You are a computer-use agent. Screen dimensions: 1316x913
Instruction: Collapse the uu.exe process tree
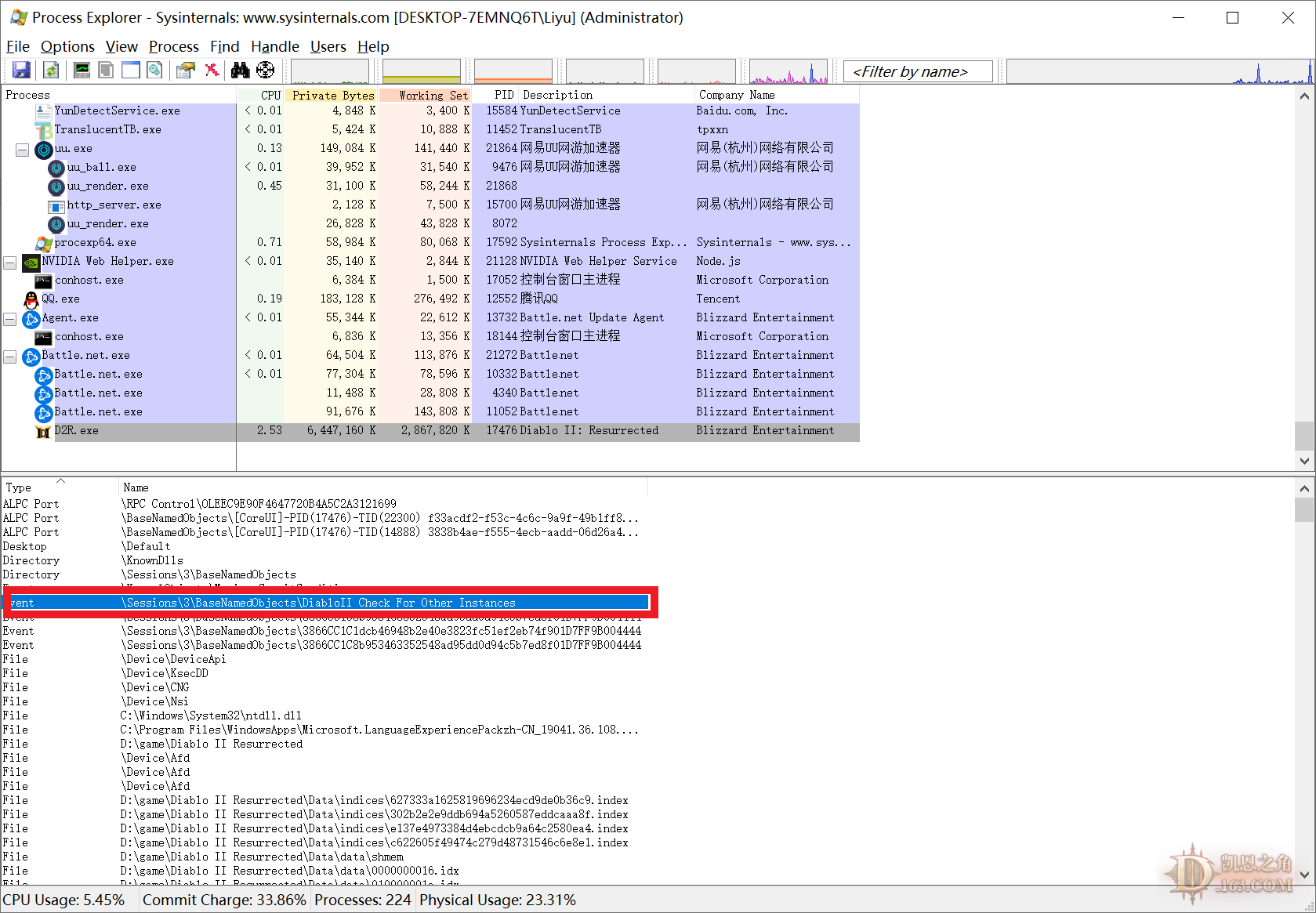[x=22, y=149]
